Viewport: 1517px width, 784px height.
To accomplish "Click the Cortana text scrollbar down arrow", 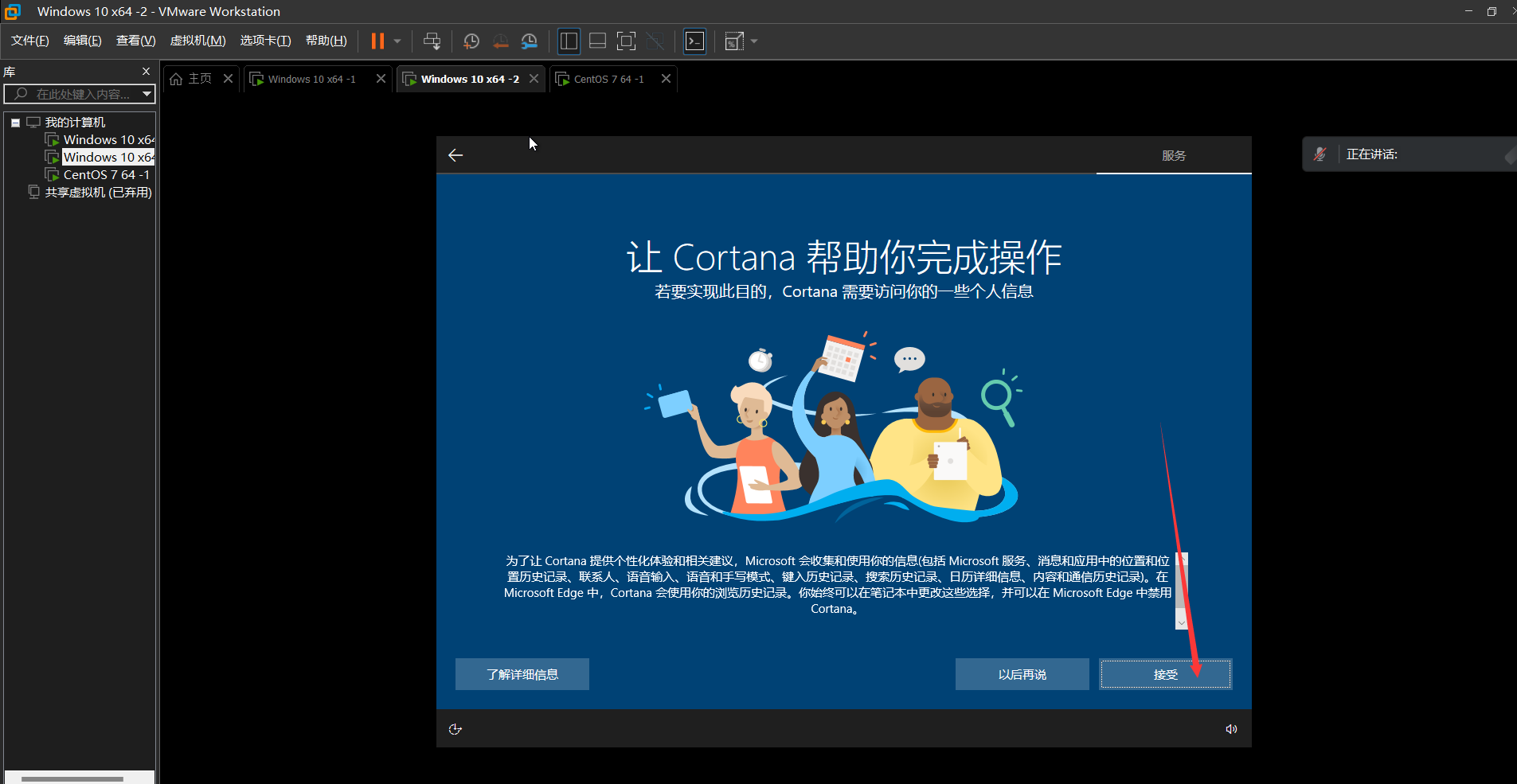I will pyautogui.click(x=1182, y=623).
